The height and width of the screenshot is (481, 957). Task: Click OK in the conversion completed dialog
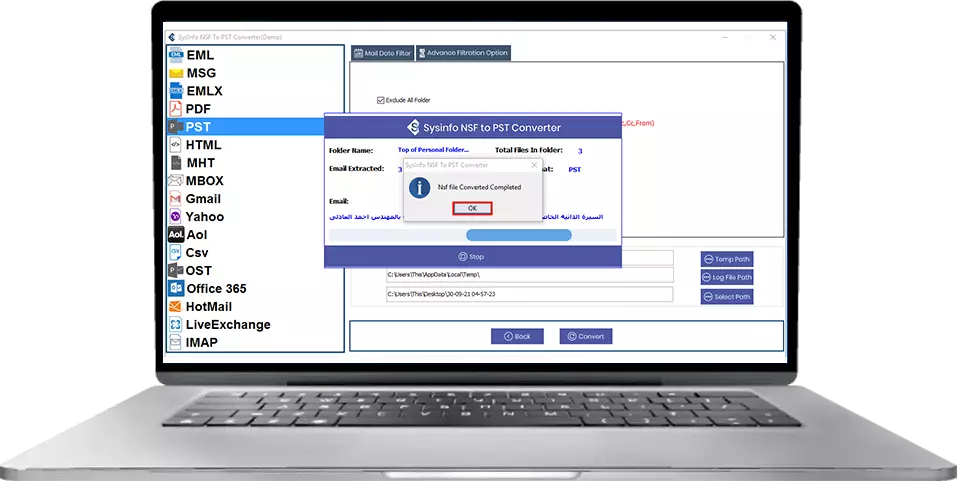[x=472, y=208]
